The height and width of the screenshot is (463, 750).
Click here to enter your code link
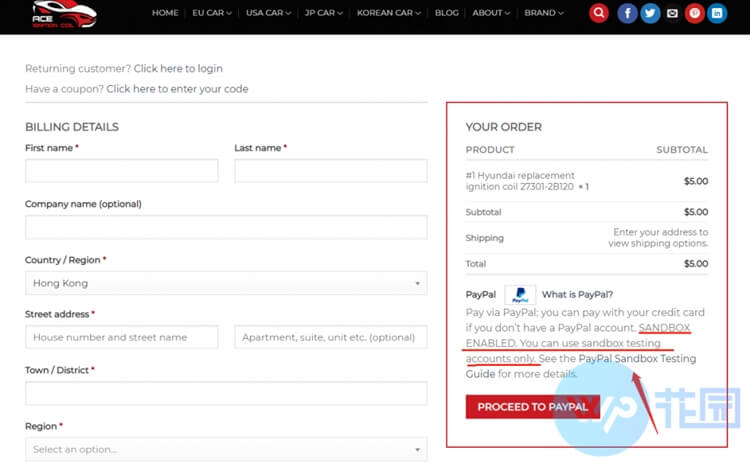[x=177, y=89]
